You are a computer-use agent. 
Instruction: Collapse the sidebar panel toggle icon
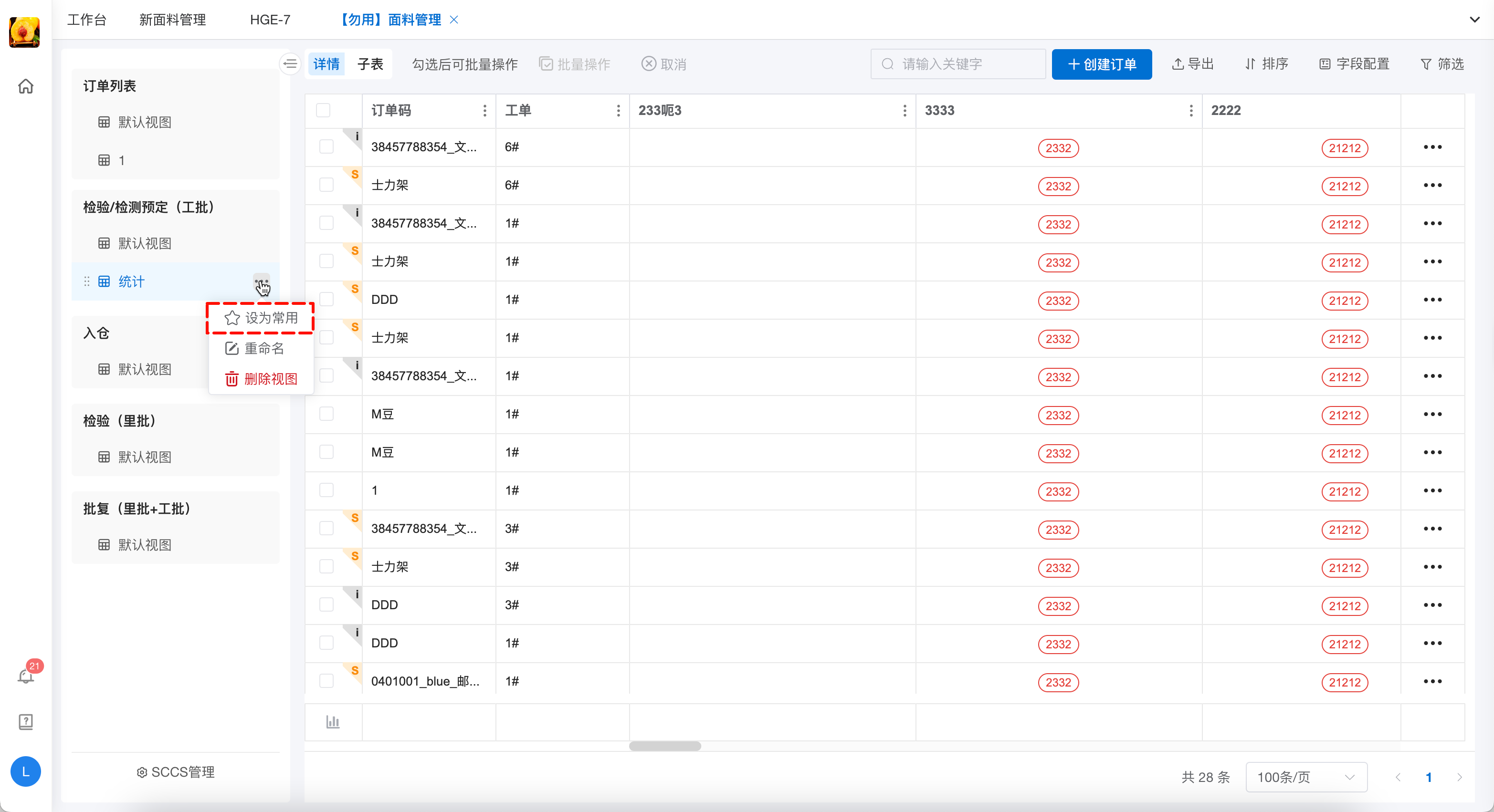[x=290, y=64]
